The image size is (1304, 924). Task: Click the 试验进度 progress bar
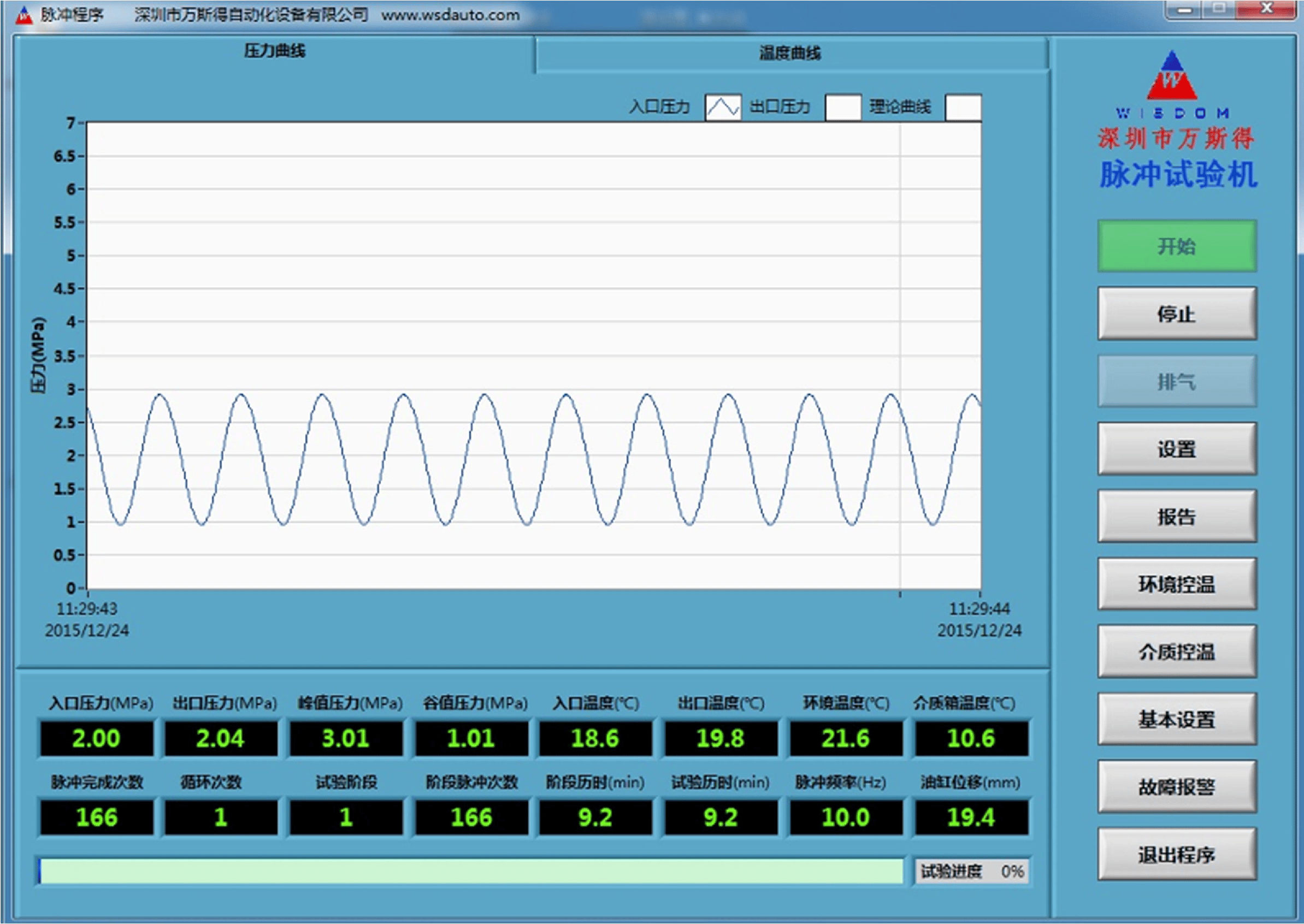(470, 871)
